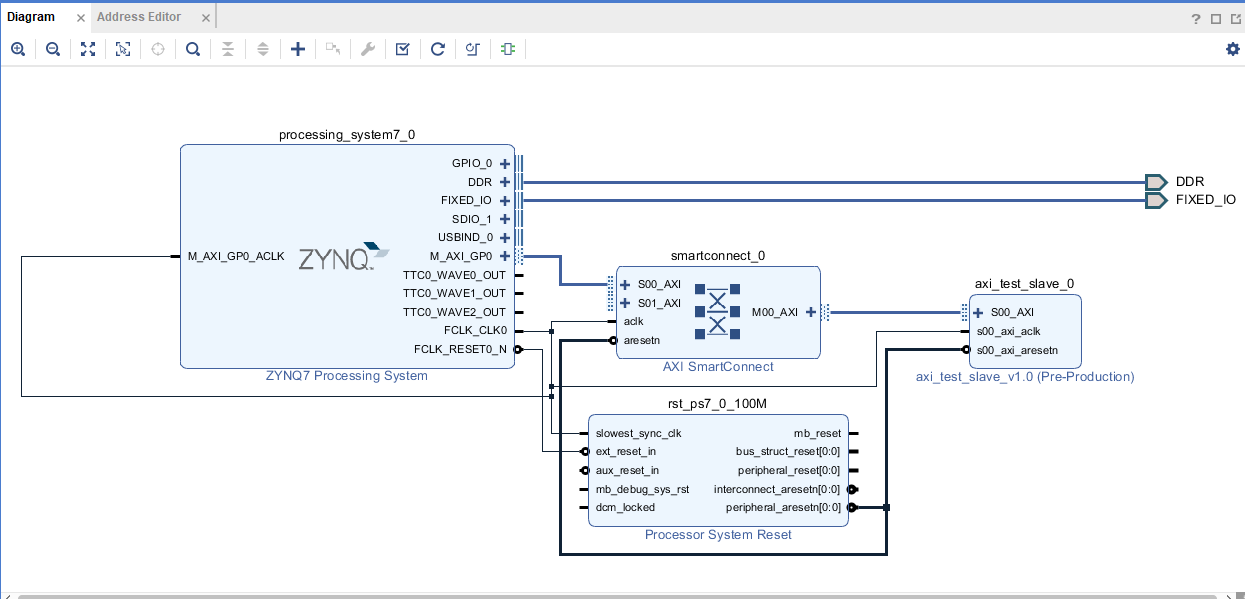Click the horizontal scrollbar below the diagram
The image size is (1245, 599).
(618, 596)
